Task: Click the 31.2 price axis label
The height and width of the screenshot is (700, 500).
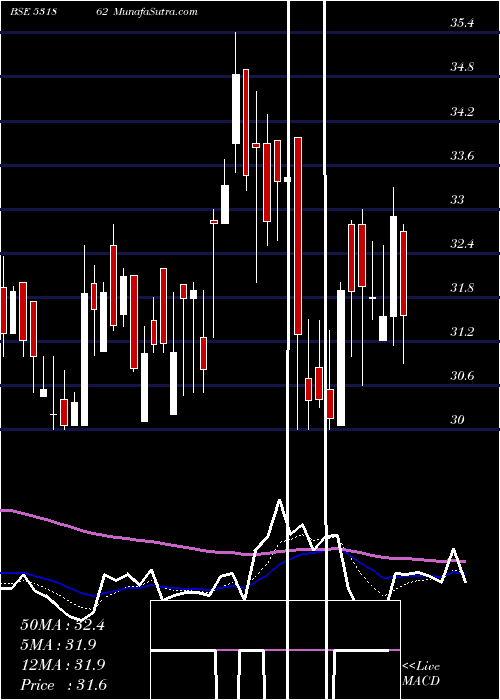Action: (x=462, y=332)
